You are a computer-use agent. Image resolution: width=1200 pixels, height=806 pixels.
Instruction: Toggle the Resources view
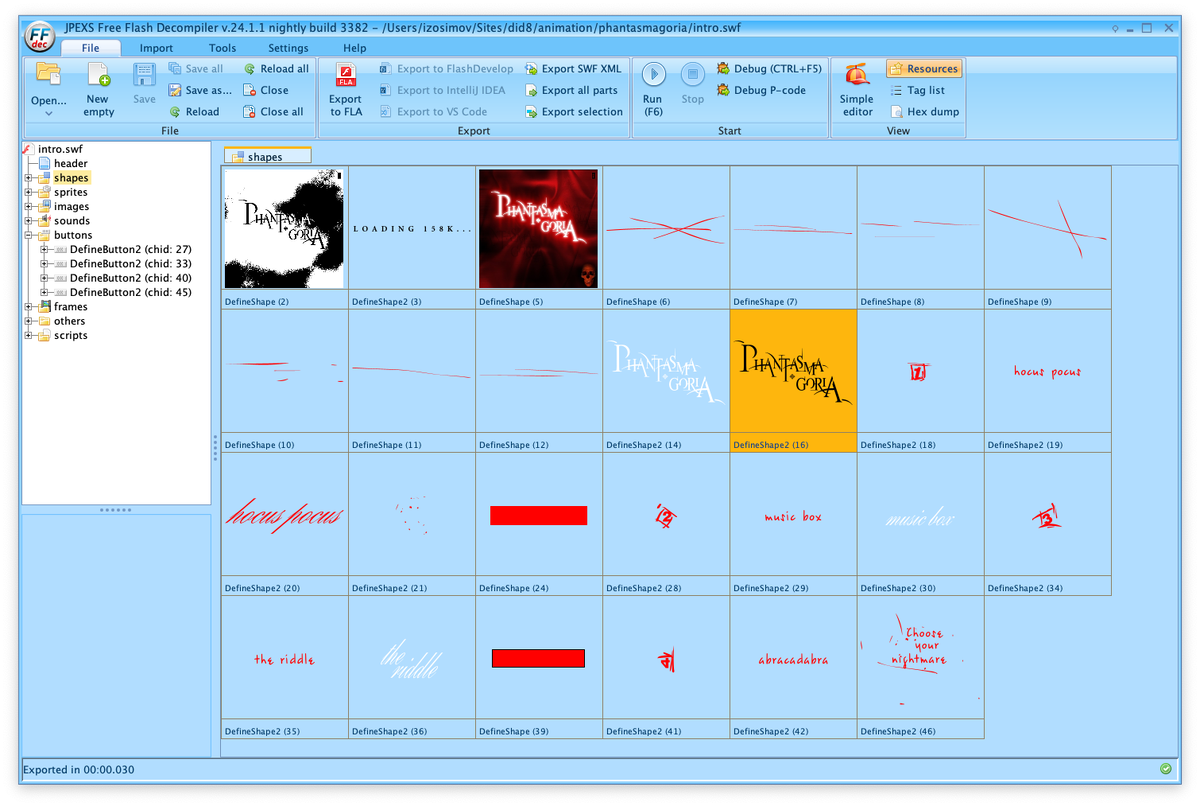tap(924, 69)
